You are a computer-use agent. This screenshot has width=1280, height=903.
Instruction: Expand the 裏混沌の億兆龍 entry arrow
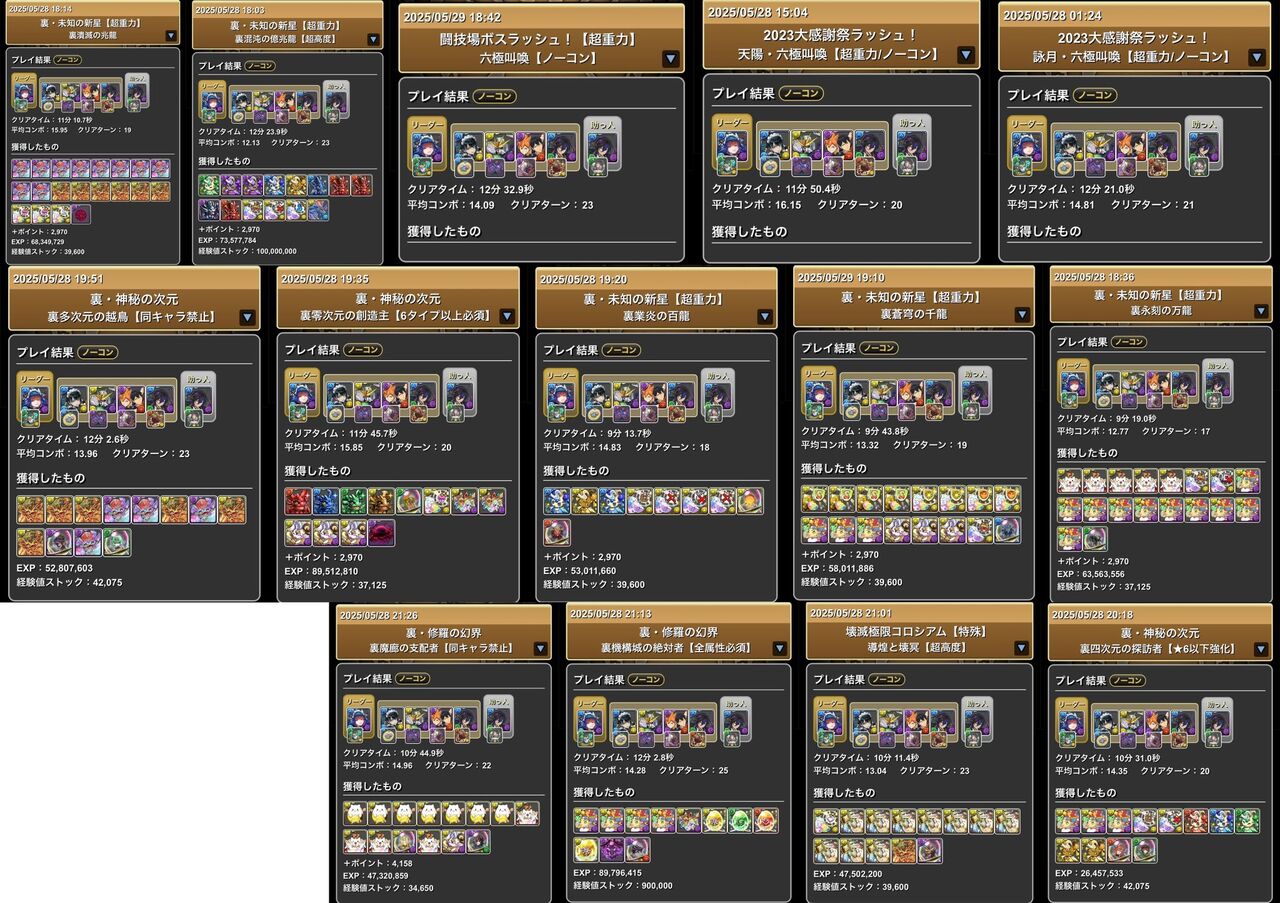click(x=373, y=39)
